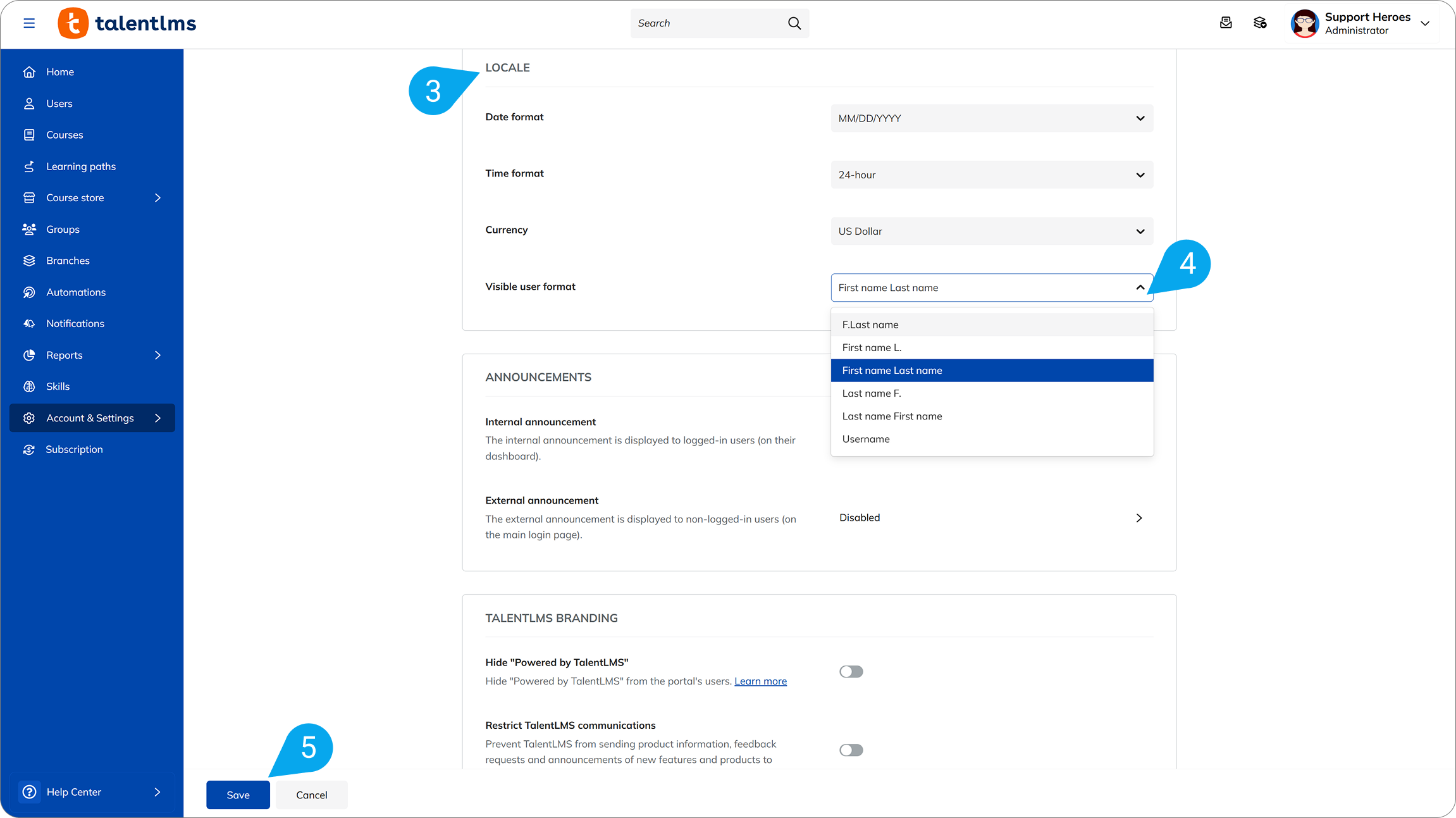The width and height of the screenshot is (1456, 818).
Task: Save the locale settings
Action: tap(238, 795)
